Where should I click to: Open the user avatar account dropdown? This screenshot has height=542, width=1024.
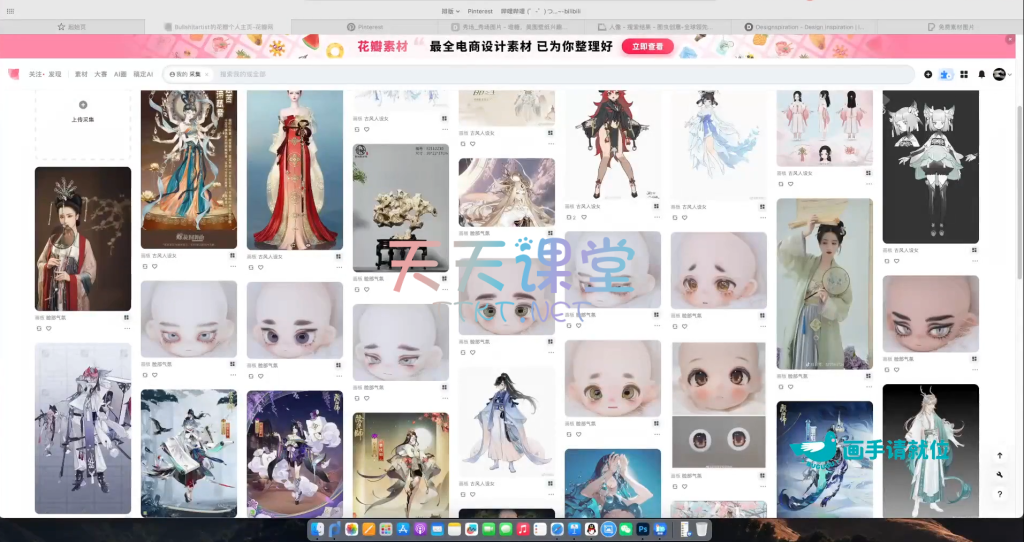click(1001, 74)
